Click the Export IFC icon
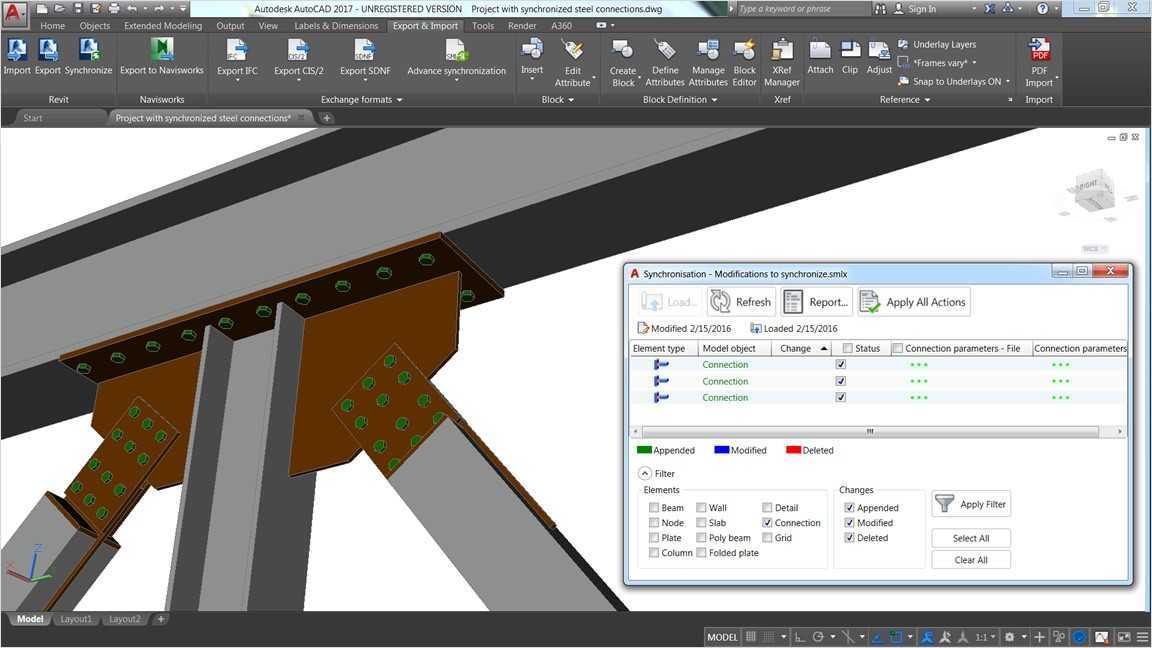 pos(237,51)
